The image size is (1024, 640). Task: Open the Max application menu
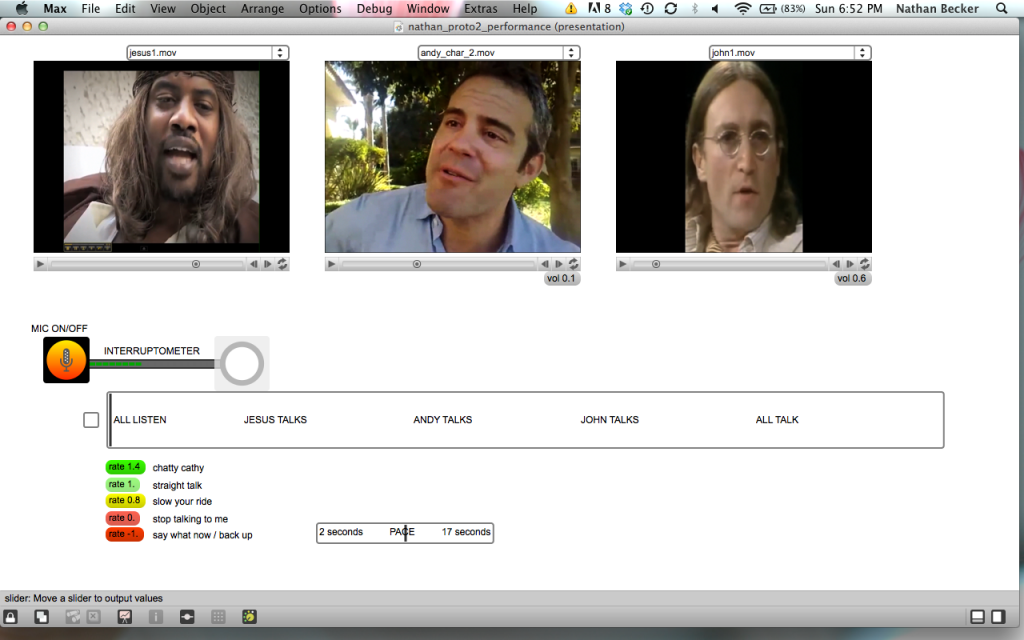click(x=55, y=8)
